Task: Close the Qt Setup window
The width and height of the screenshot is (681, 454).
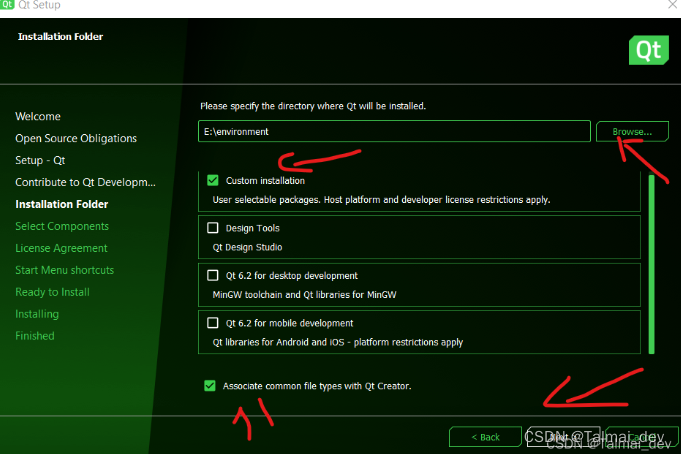Action: click(672, 5)
